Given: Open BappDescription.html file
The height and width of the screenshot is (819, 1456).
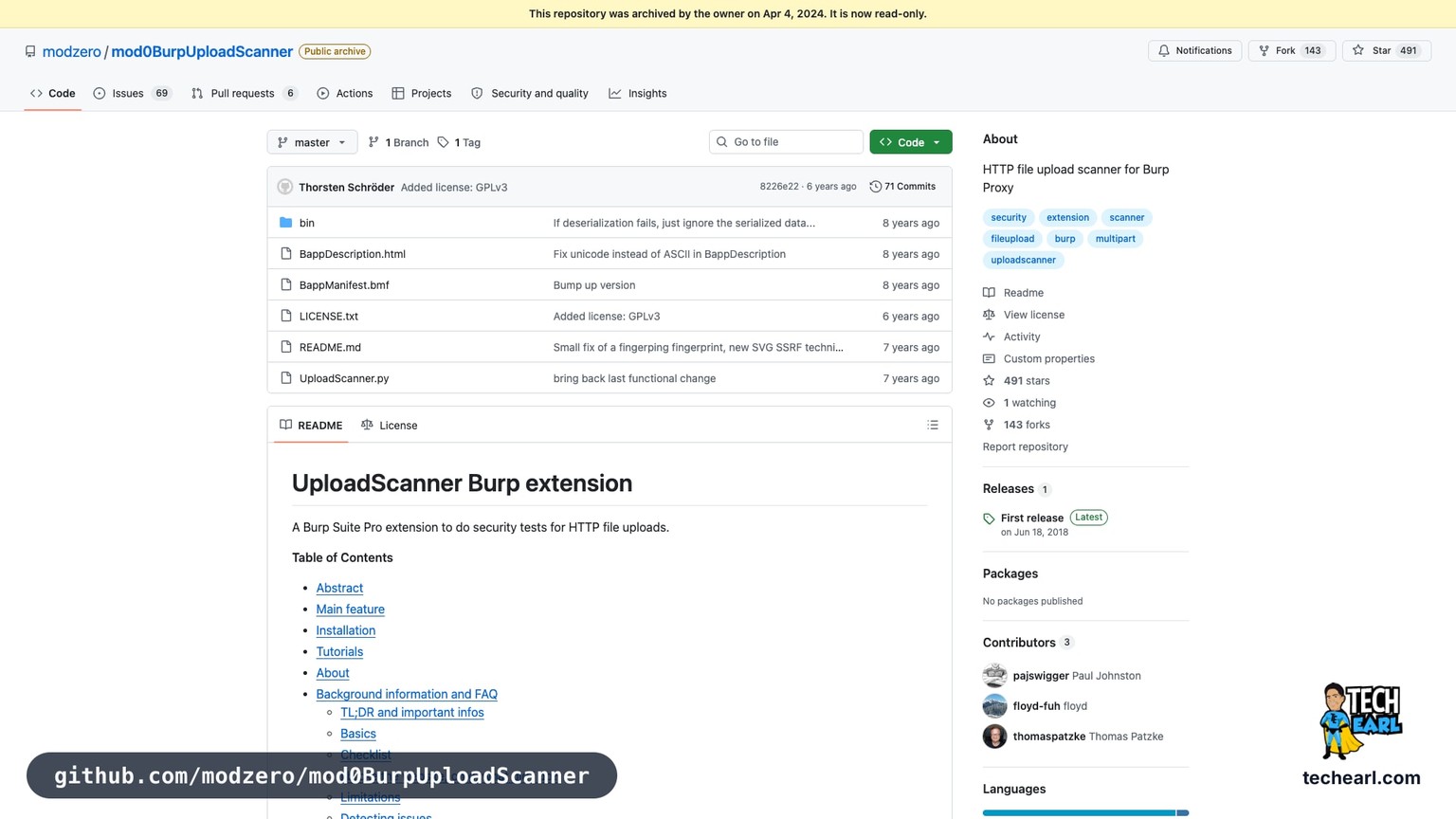Looking at the screenshot, I should [353, 254].
